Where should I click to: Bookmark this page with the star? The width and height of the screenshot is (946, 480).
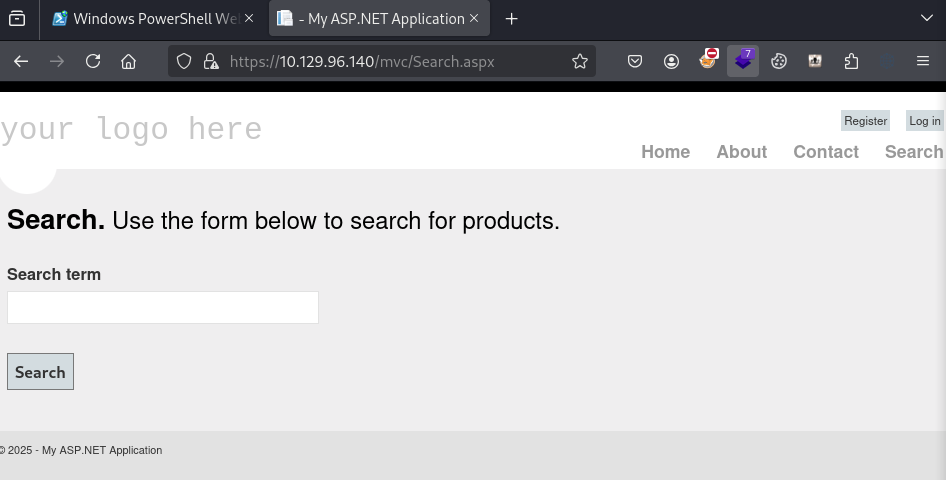[x=580, y=61]
